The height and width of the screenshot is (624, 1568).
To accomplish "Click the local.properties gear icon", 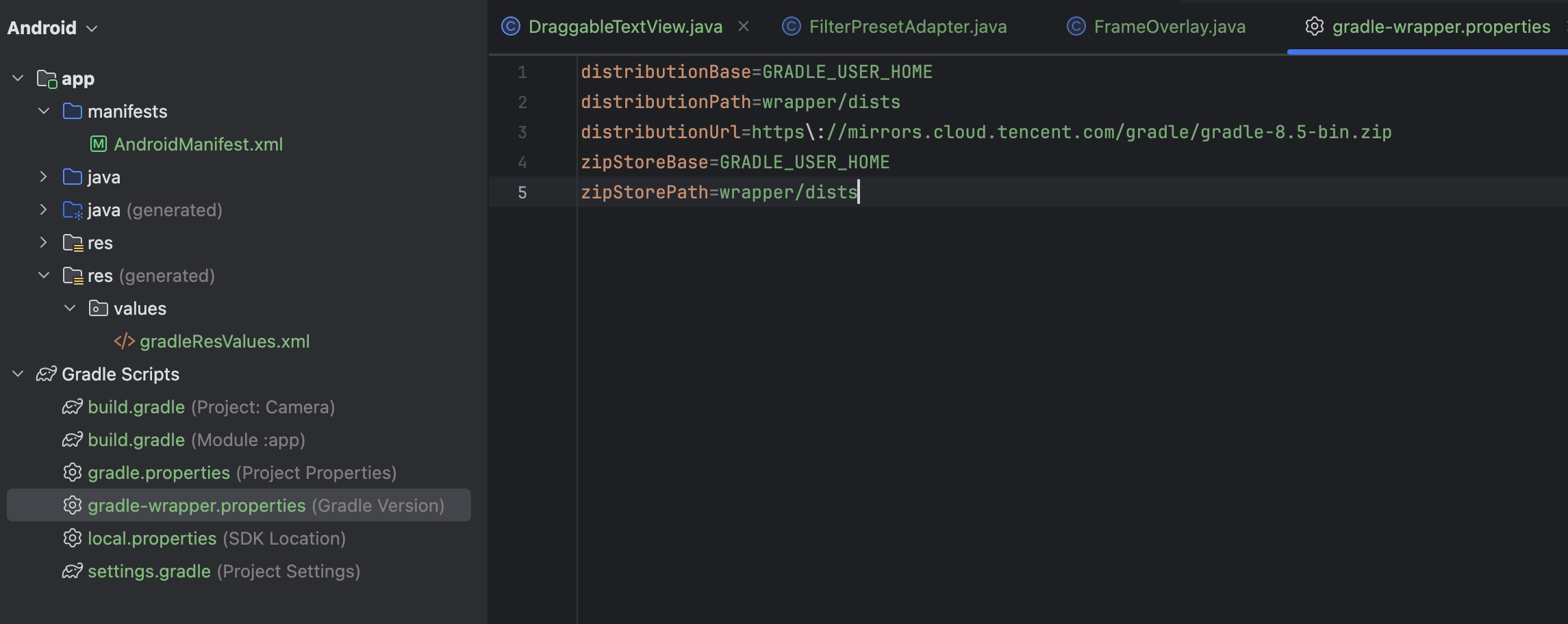I will point(73,538).
